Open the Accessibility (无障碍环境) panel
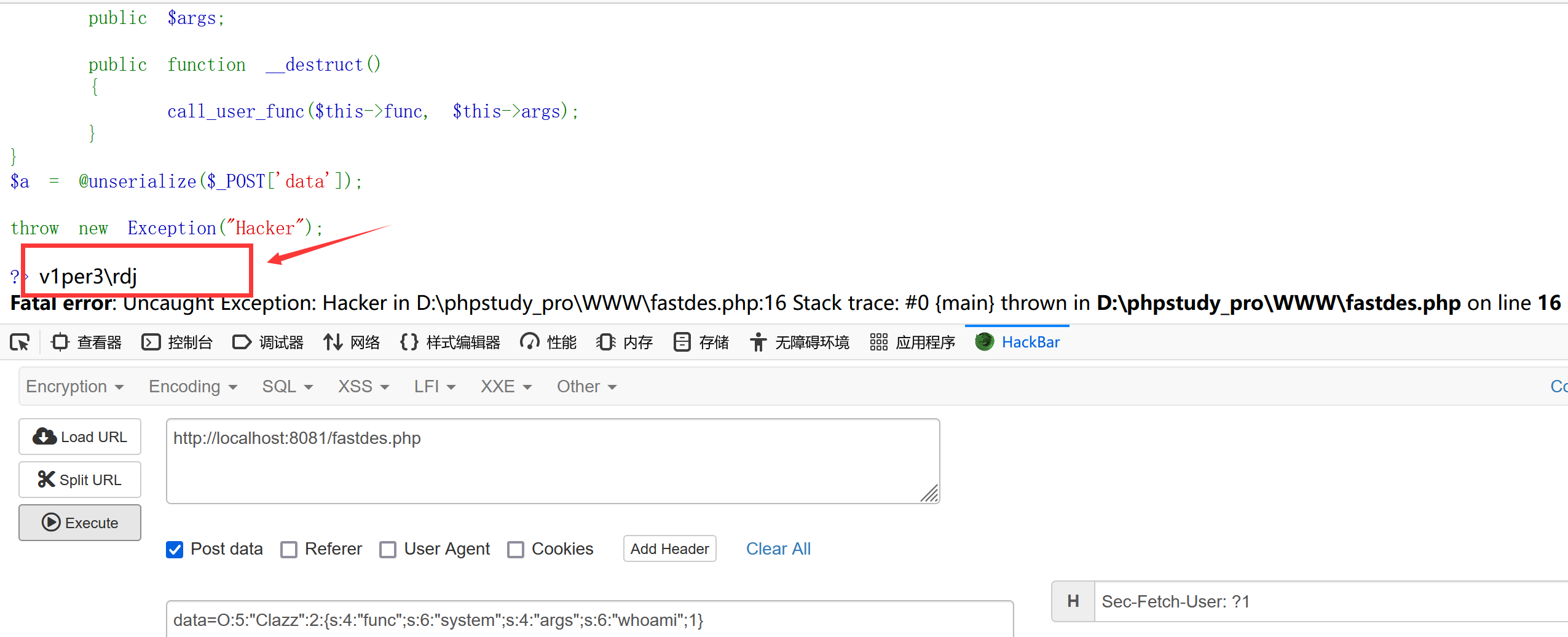Viewport: 1568px width, 637px height. [x=799, y=342]
